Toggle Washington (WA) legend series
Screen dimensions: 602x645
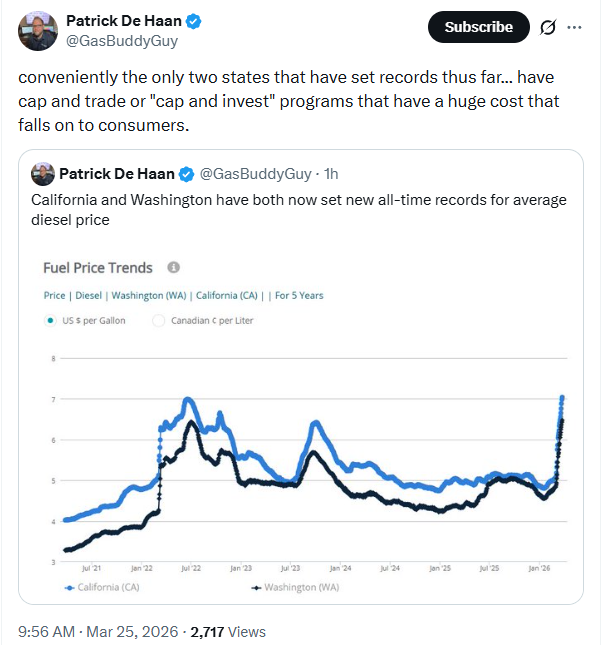click(297, 587)
